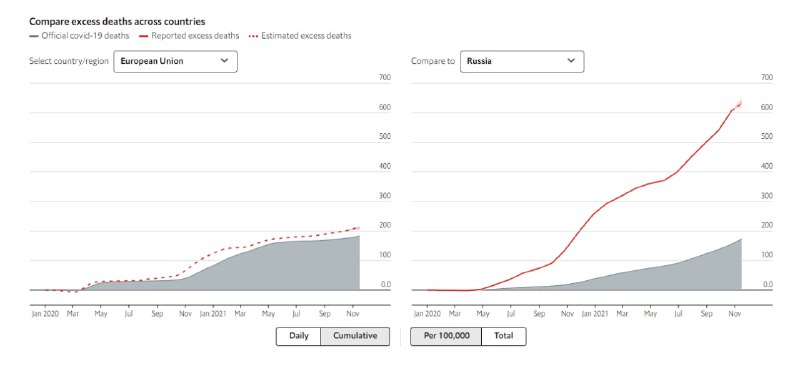Click chevron arrow in European Union selector
The image size is (800, 367).
pyautogui.click(x=224, y=61)
